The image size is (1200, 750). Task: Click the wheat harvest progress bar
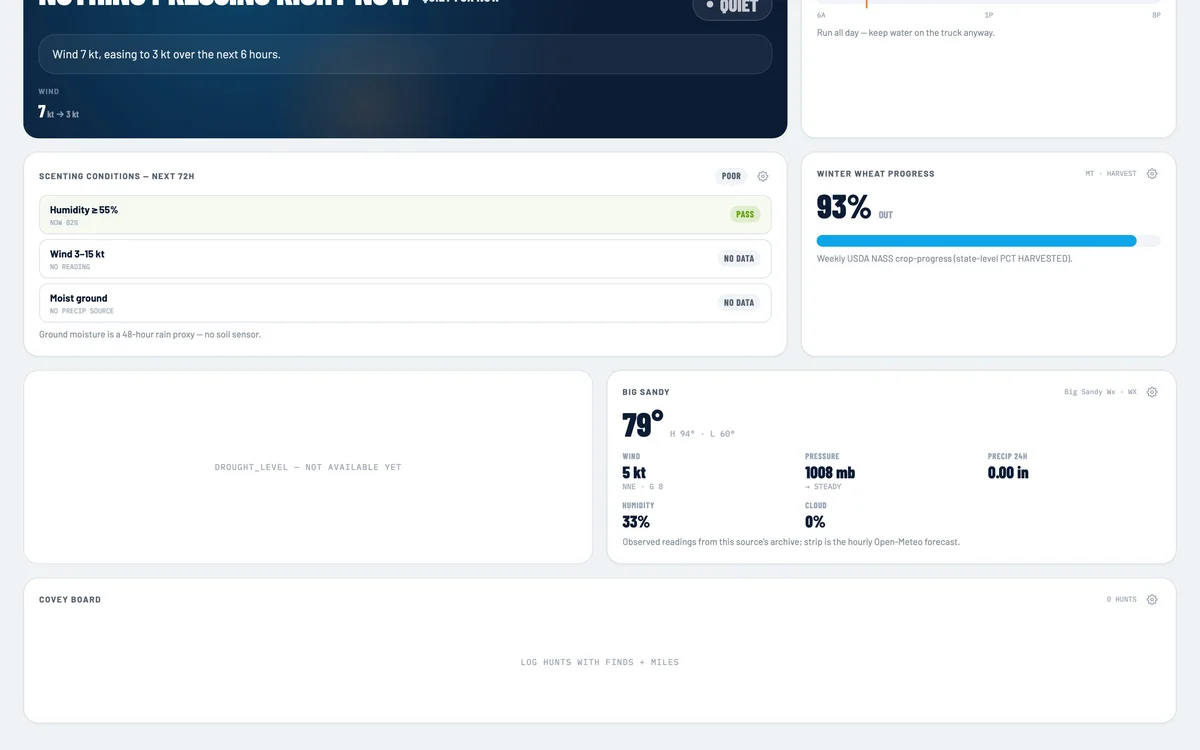tap(989, 241)
